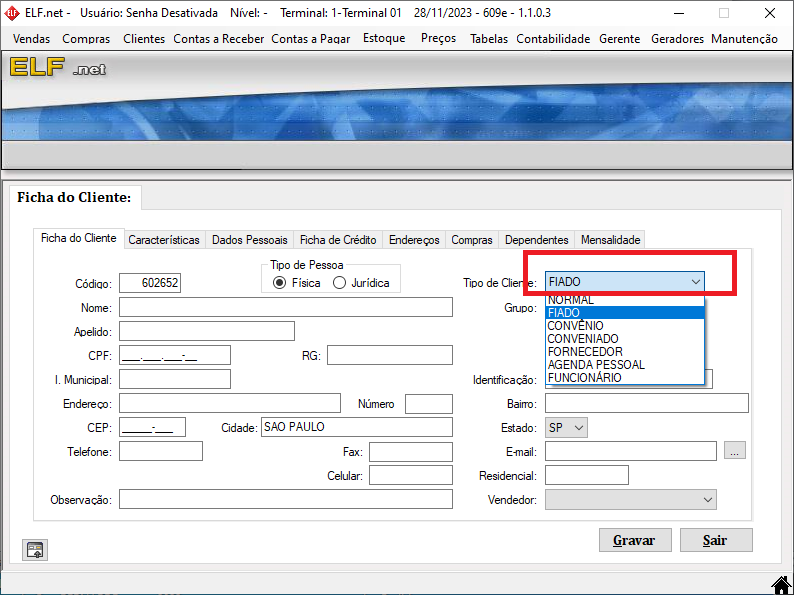Click the Código field with 602652
Image resolution: width=794 pixels, height=595 pixels.
[150, 283]
